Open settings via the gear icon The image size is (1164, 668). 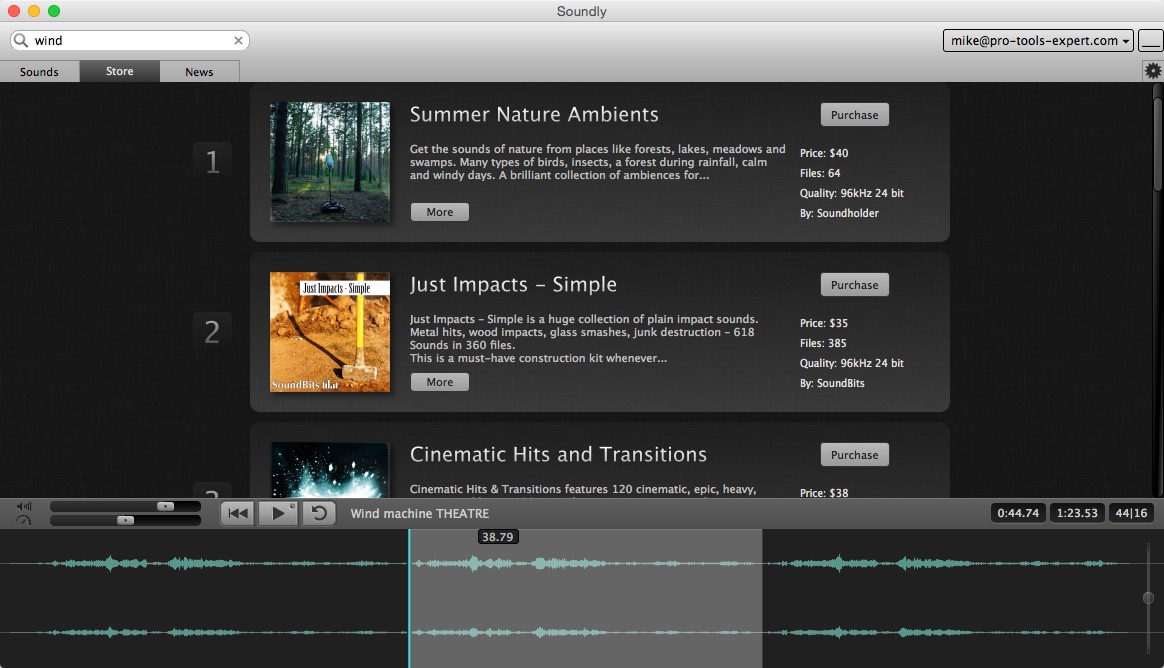tap(1153, 71)
